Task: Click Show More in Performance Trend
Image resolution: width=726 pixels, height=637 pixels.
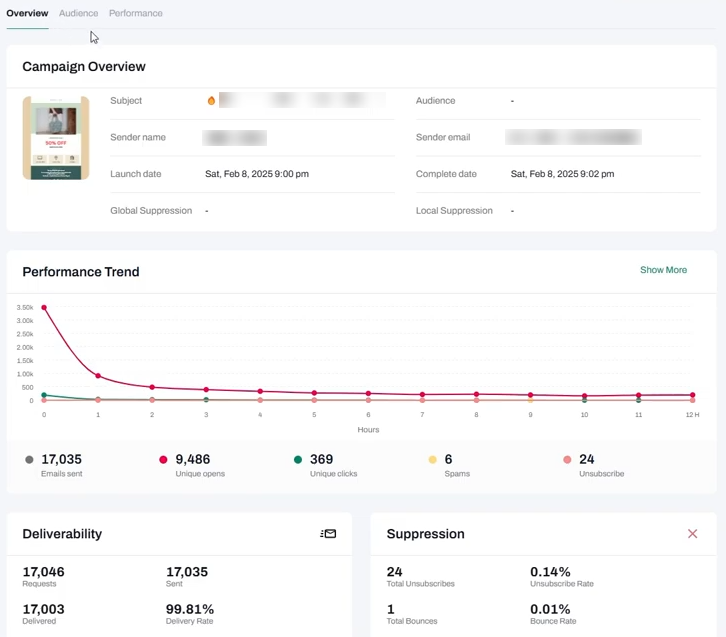Action: [663, 270]
